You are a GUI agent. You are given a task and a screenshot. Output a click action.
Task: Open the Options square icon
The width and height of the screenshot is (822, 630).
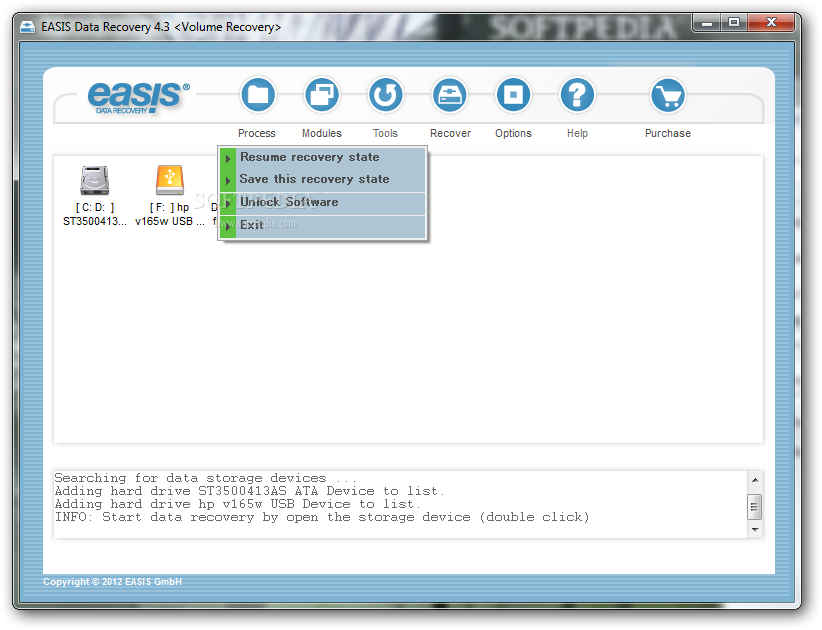click(x=513, y=95)
